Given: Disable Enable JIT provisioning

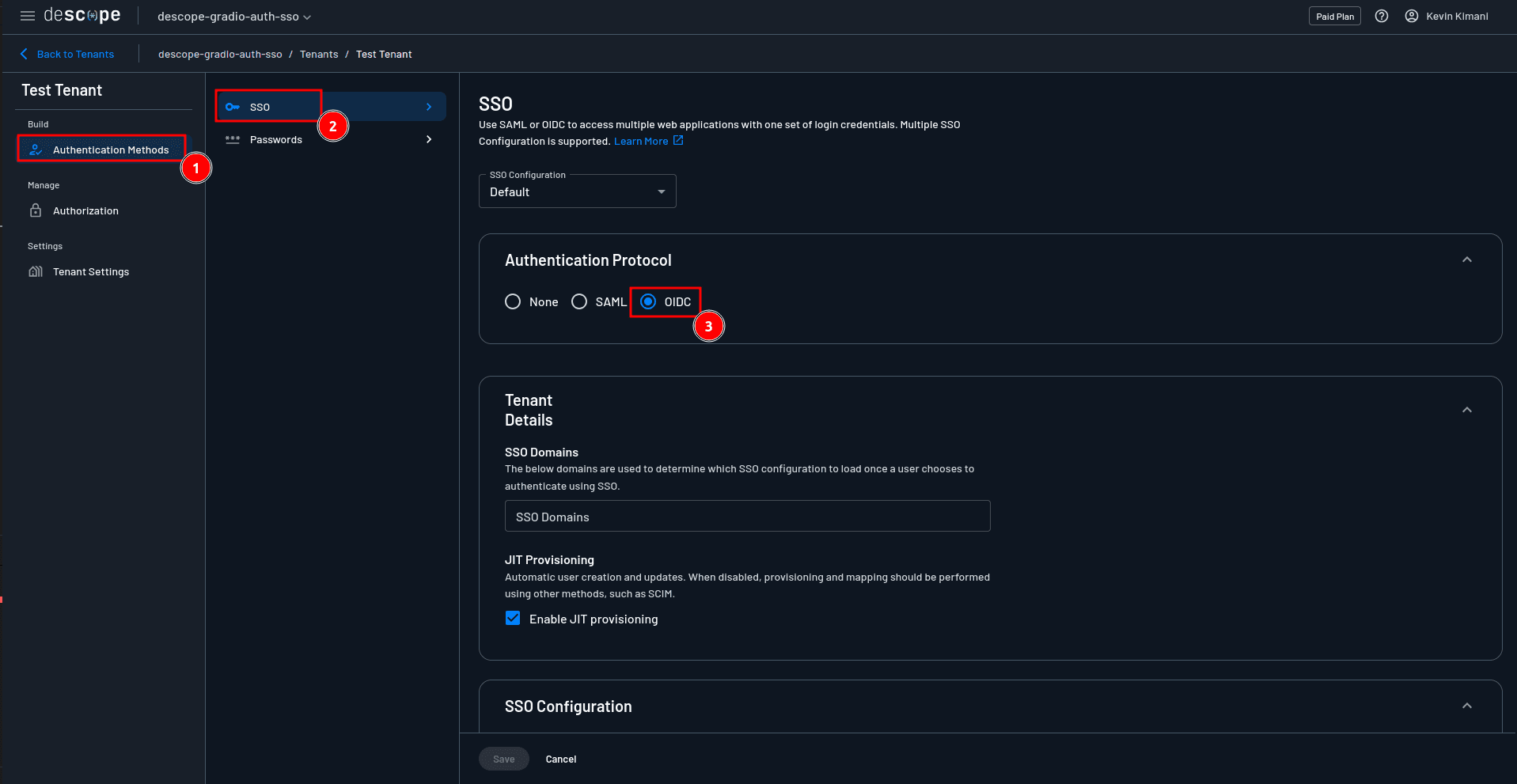Looking at the screenshot, I should (513, 618).
